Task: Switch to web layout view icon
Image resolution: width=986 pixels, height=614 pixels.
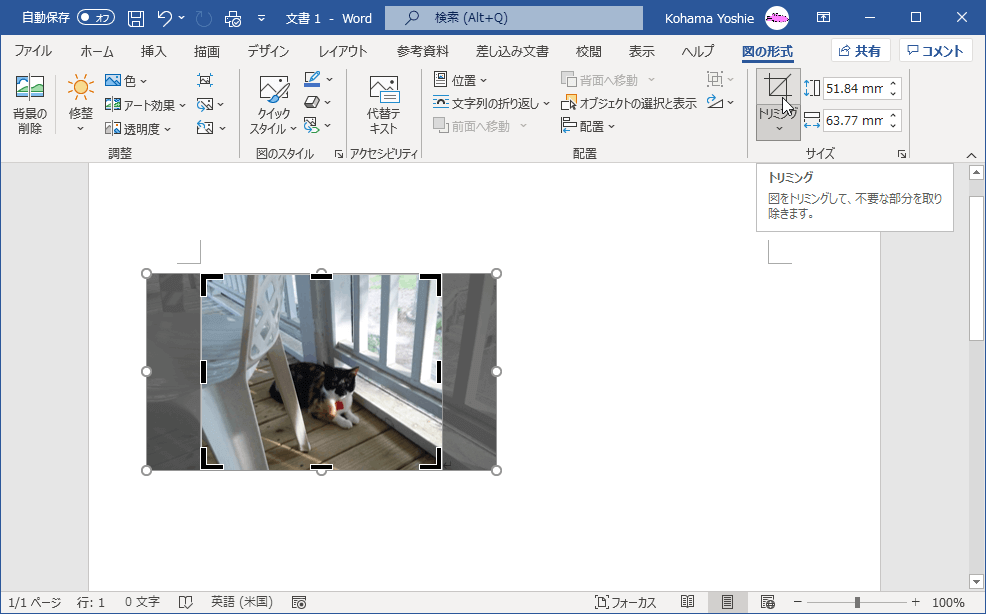Action: click(x=767, y=603)
